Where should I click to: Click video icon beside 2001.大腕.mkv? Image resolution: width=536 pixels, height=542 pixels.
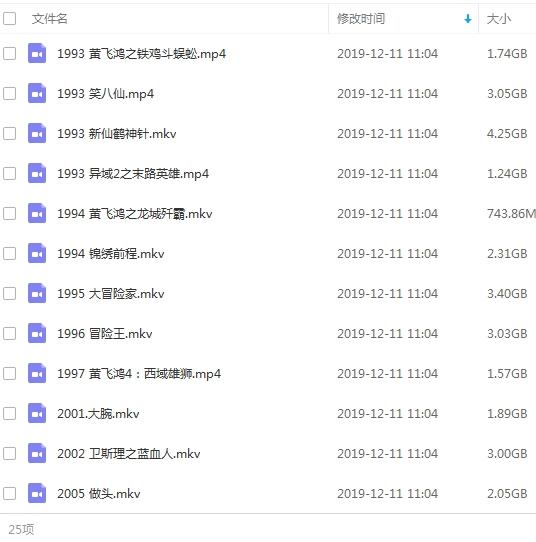pos(37,413)
